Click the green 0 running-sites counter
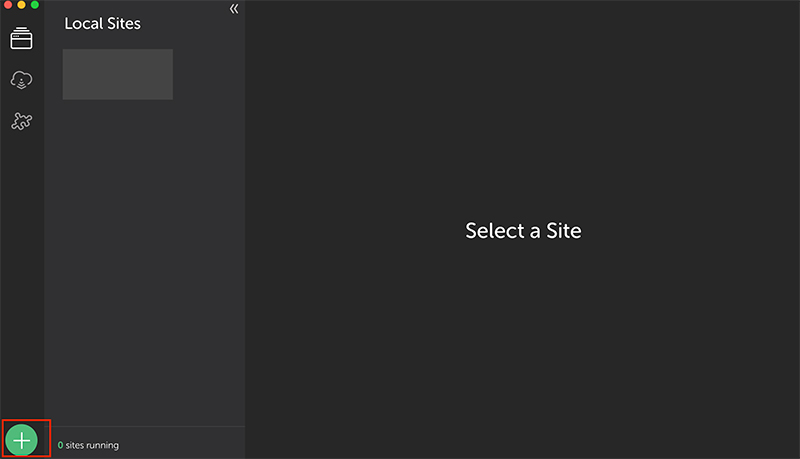 60,445
